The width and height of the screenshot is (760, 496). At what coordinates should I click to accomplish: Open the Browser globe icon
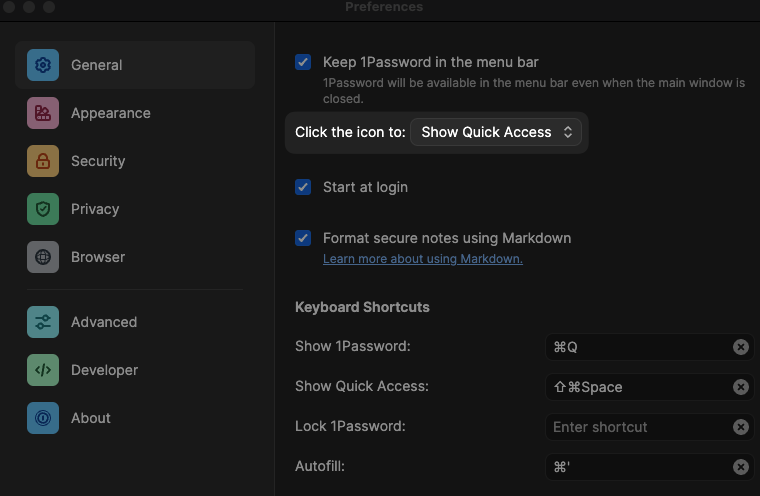coord(43,257)
